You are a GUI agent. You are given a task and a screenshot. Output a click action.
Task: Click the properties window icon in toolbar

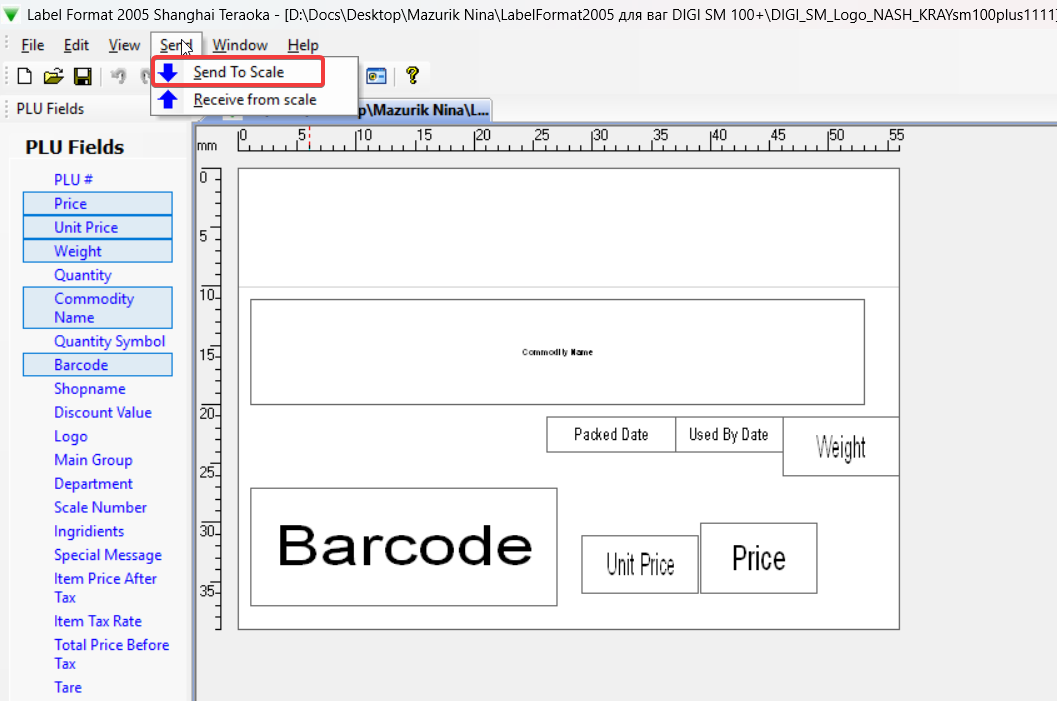pos(376,76)
